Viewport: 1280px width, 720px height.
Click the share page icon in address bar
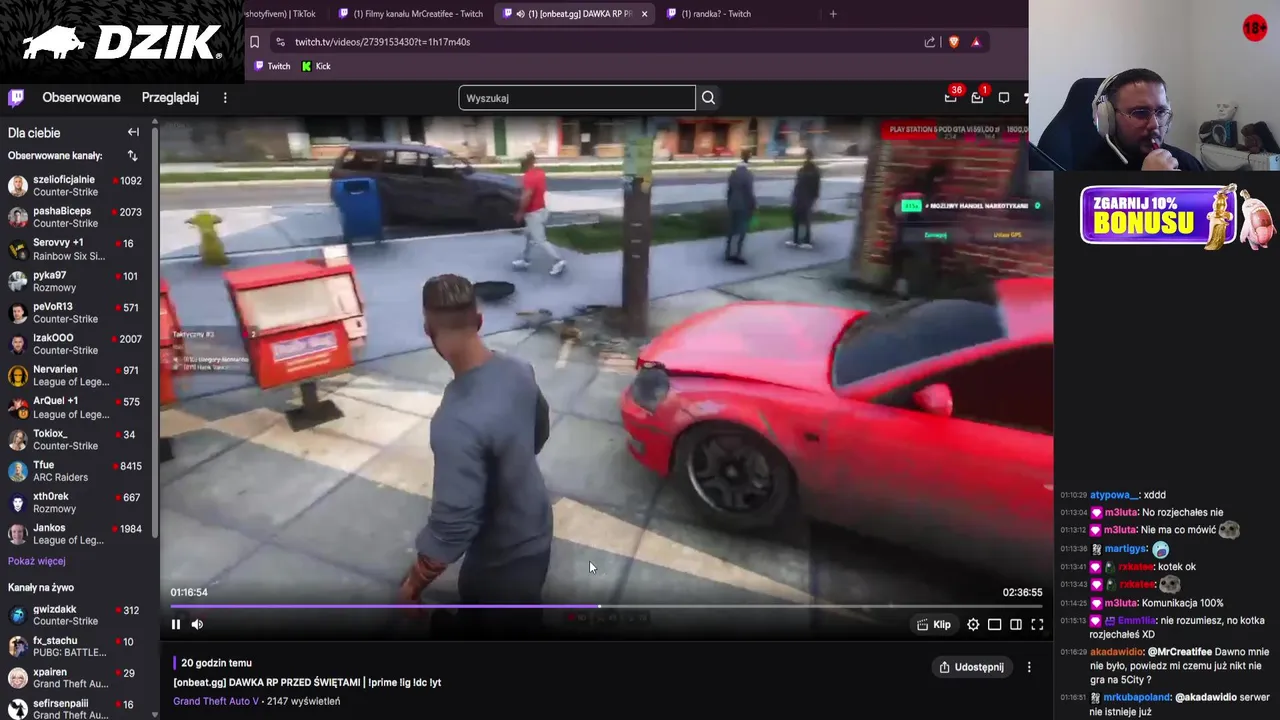pyautogui.click(x=930, y=42)
